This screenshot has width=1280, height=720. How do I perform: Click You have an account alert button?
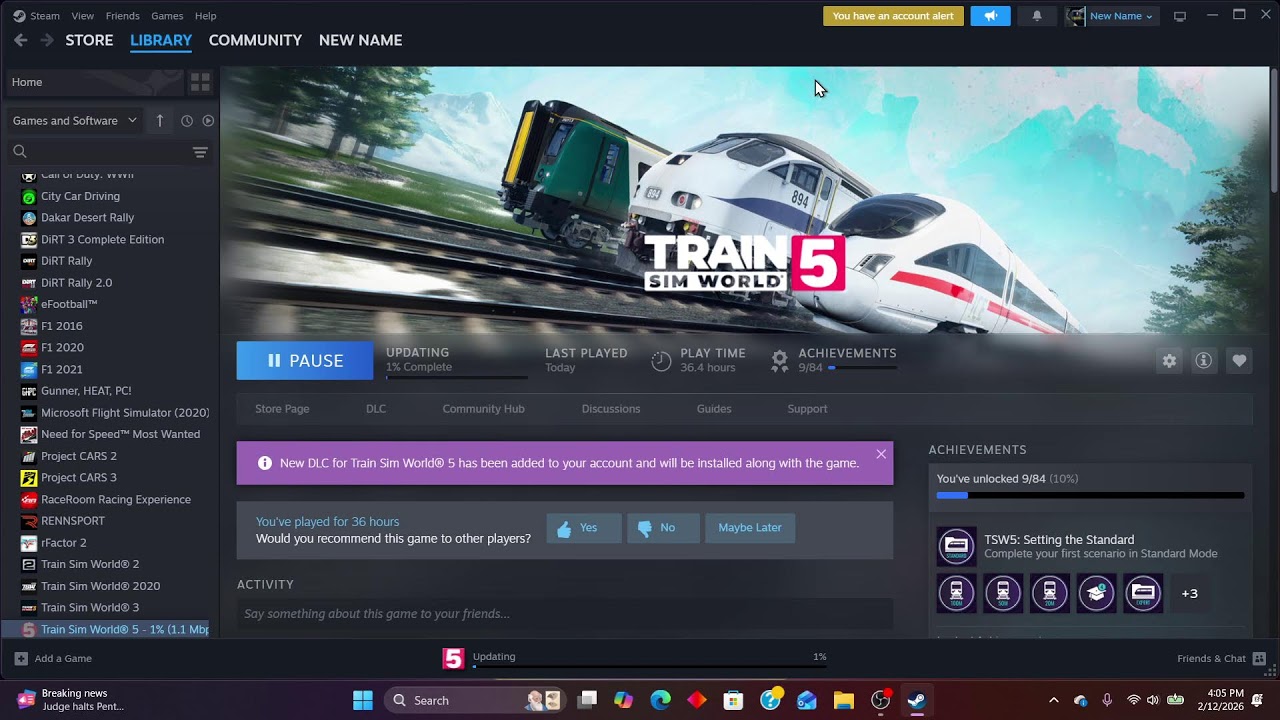(x=893, y=16)
